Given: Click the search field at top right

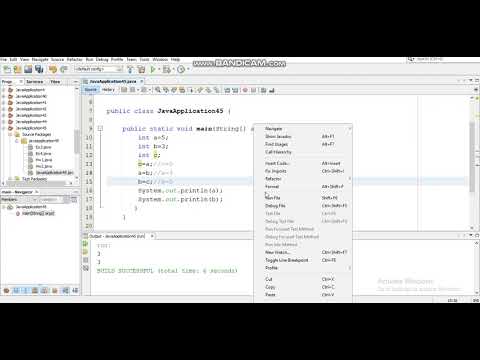Looking at the screenshot, I should (442, 59).
